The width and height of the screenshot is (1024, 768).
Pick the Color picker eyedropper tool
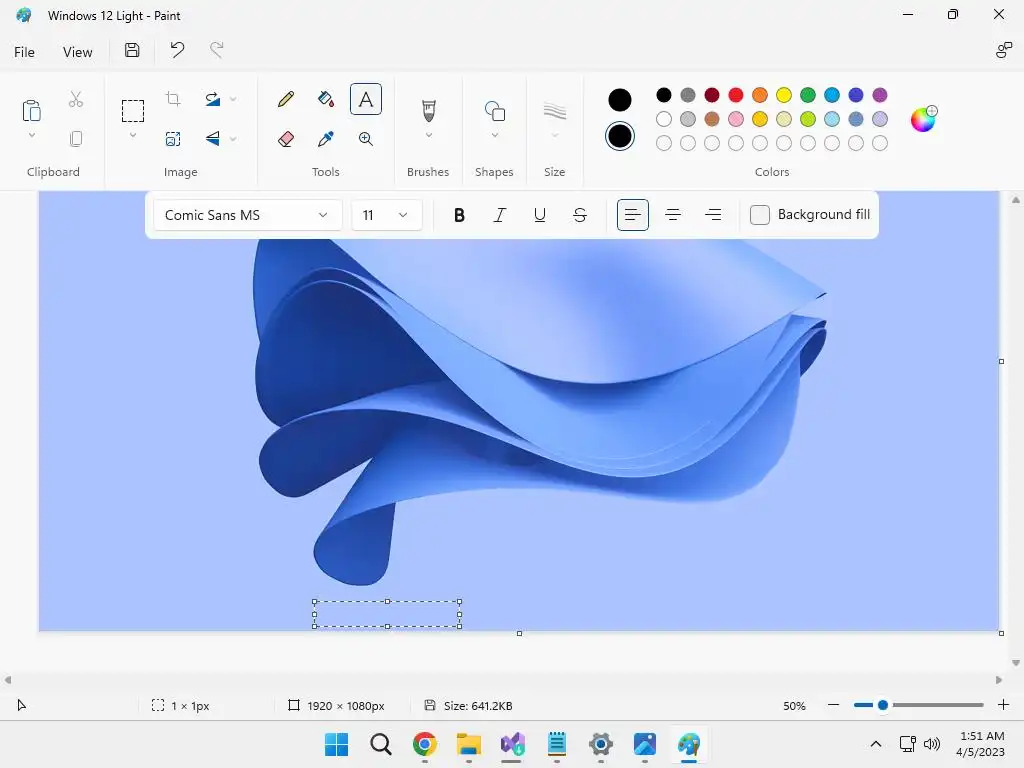pyautogui.click(x=326, y=138)
